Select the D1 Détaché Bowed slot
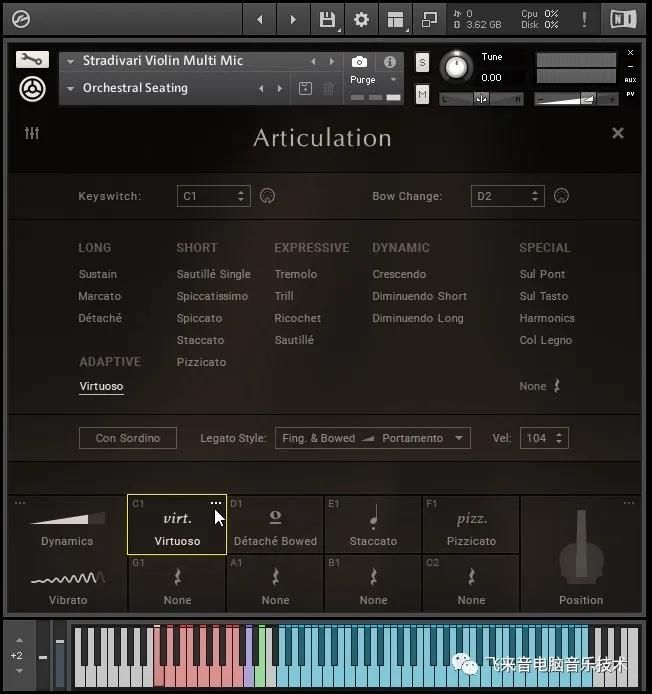The width and height of the screenshot is (652, 694). point(275,524)
